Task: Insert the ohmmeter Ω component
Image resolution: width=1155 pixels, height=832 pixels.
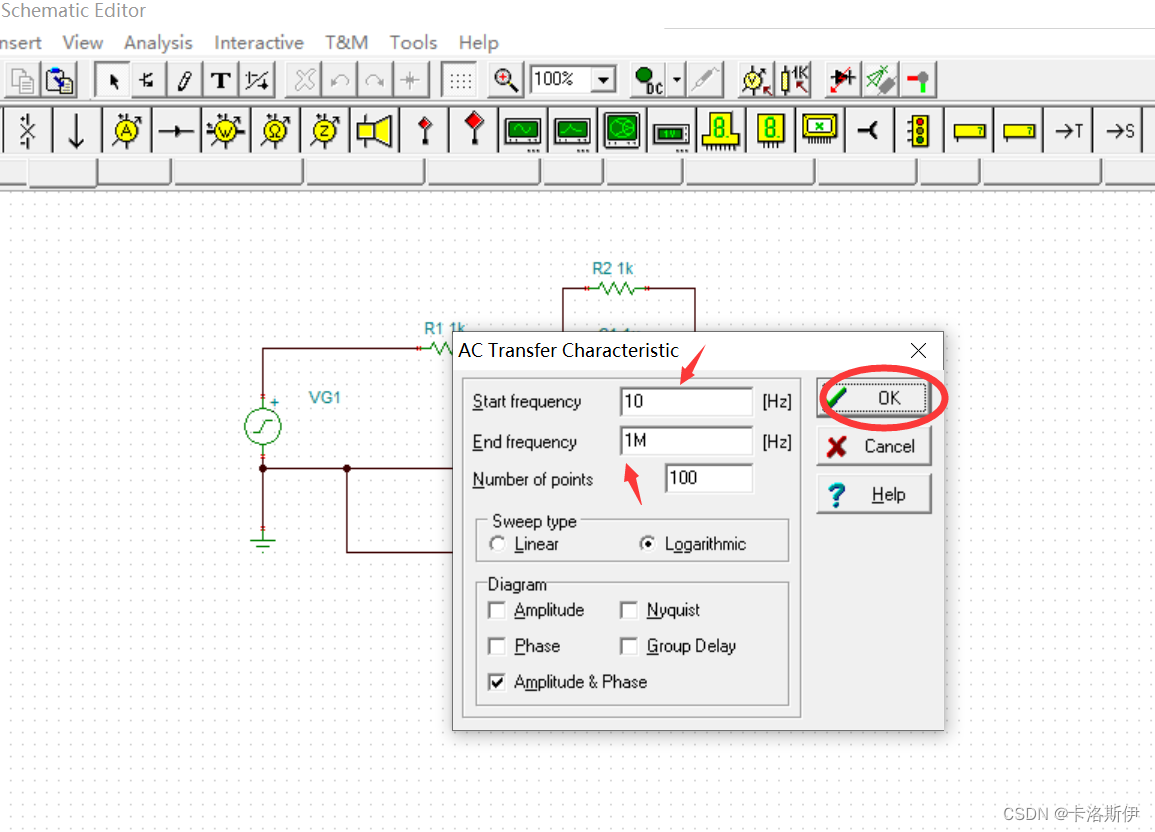Action: click(275, 131)
